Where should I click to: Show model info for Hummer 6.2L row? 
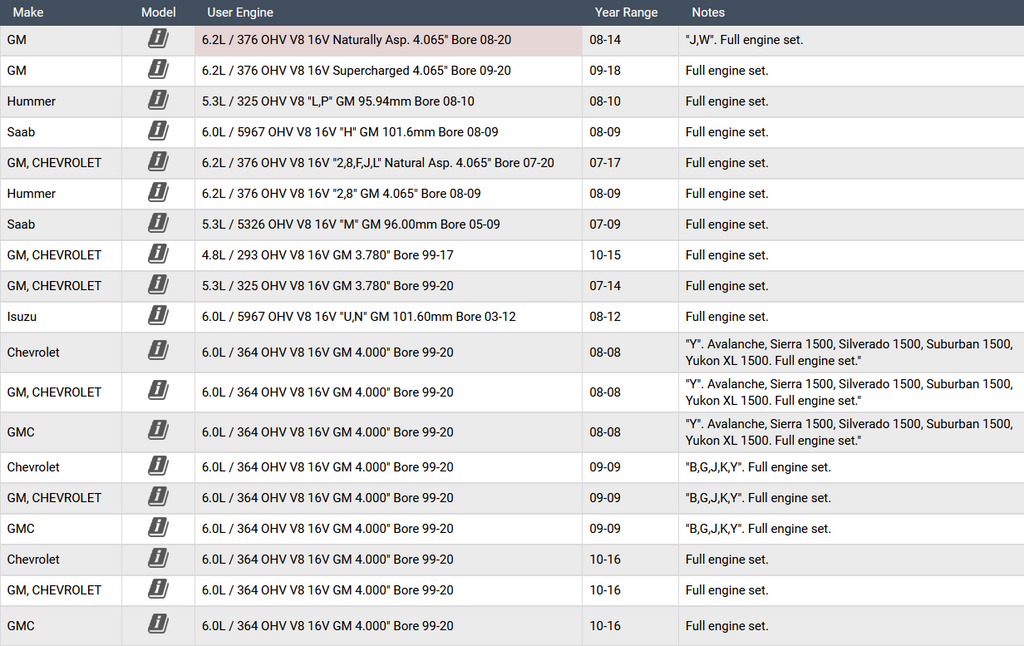158,193
